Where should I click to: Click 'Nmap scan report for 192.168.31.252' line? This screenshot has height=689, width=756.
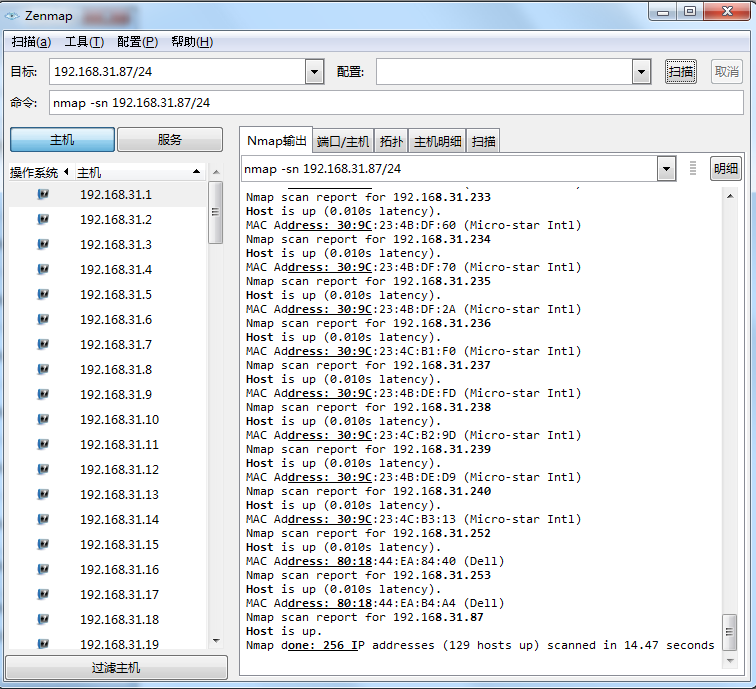(368, 533)
